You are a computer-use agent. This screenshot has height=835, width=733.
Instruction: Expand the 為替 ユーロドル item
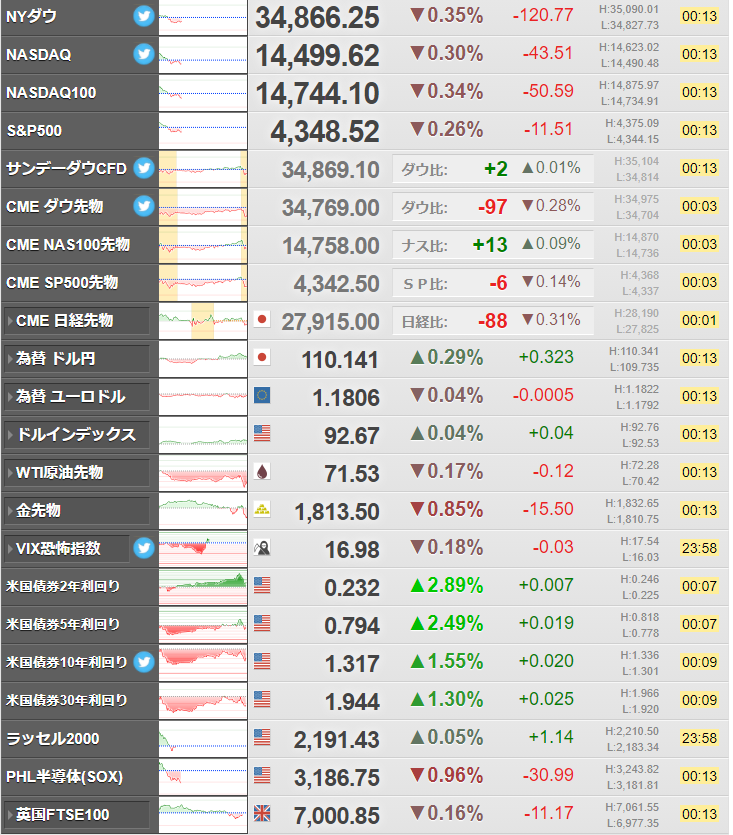click(77, 397)
